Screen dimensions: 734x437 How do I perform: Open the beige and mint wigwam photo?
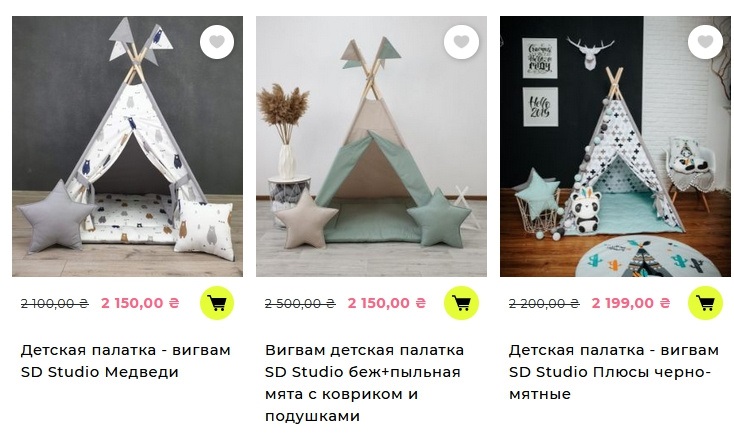coord(371,146)
